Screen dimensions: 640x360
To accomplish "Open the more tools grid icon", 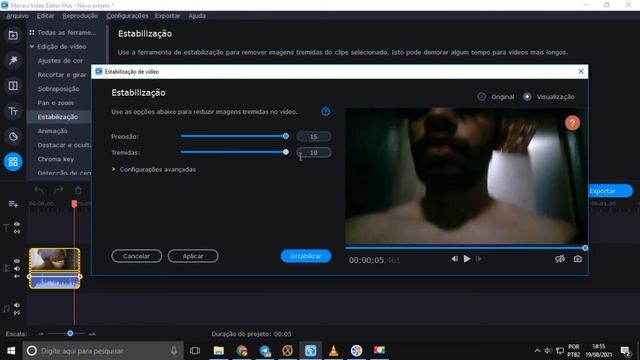I will tap(13, 162).
